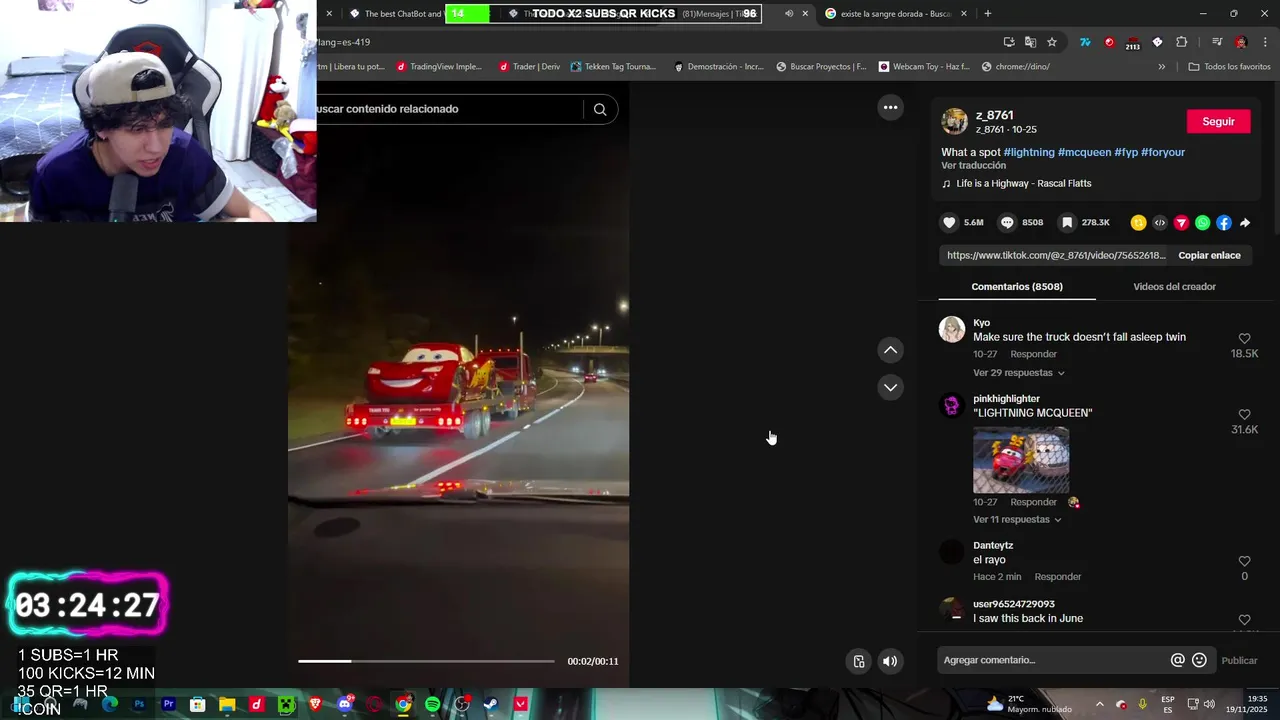Toggle tab audio mute speaker icon

point(789,13)
